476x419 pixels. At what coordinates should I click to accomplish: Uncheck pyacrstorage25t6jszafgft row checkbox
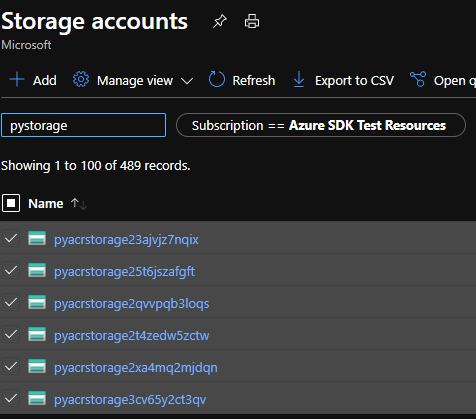point(11,270)
